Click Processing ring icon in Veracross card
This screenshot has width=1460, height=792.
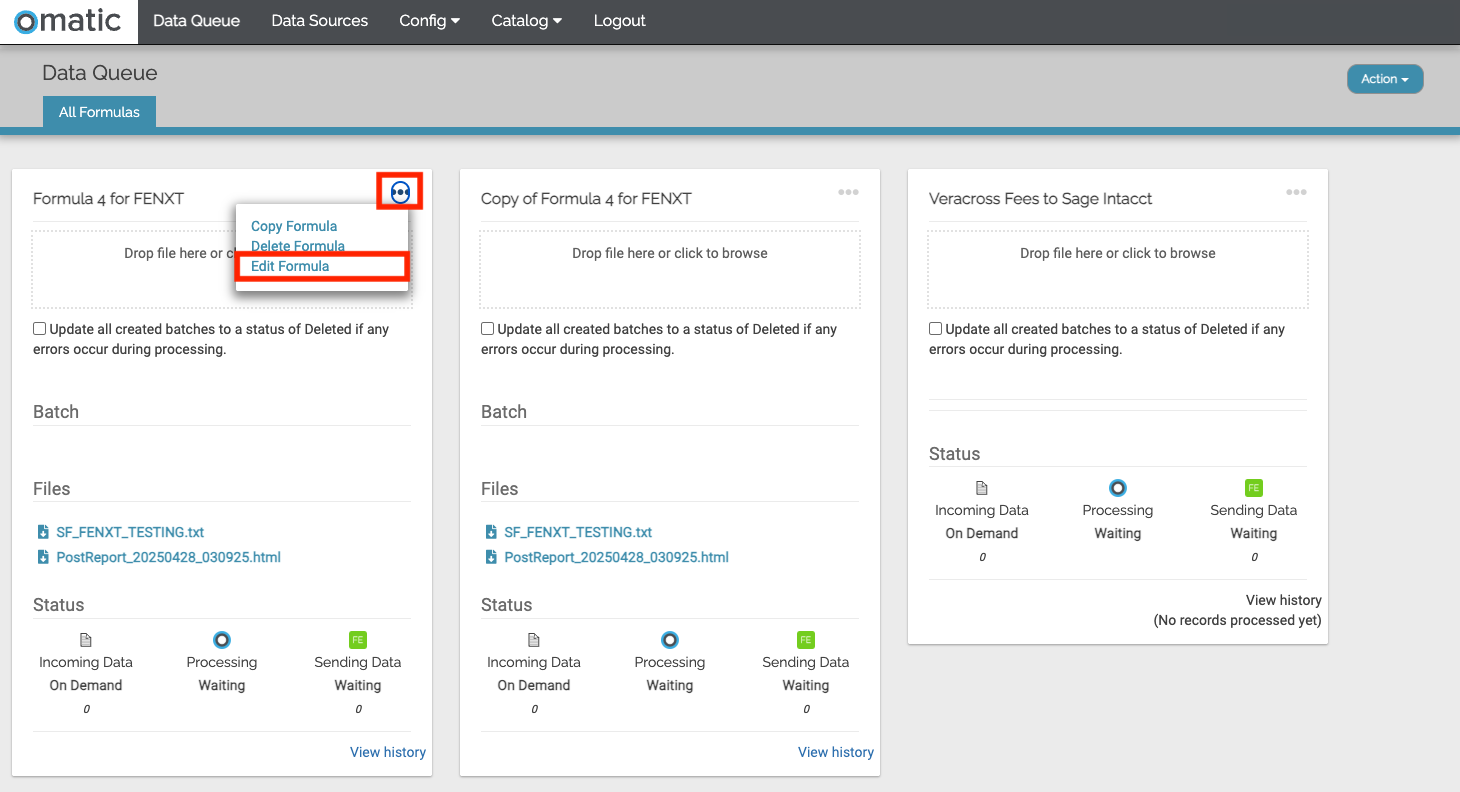[x=1118, y=488]
